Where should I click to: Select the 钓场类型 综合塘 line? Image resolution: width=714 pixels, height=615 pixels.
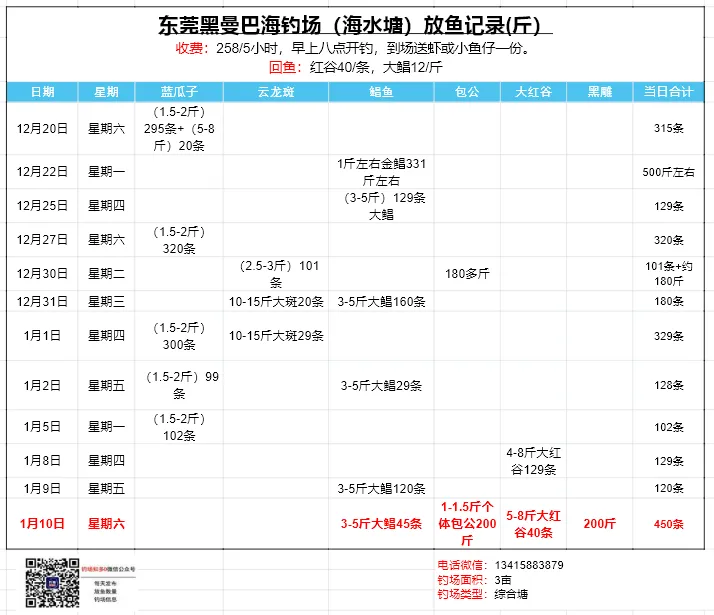[483, 594]
